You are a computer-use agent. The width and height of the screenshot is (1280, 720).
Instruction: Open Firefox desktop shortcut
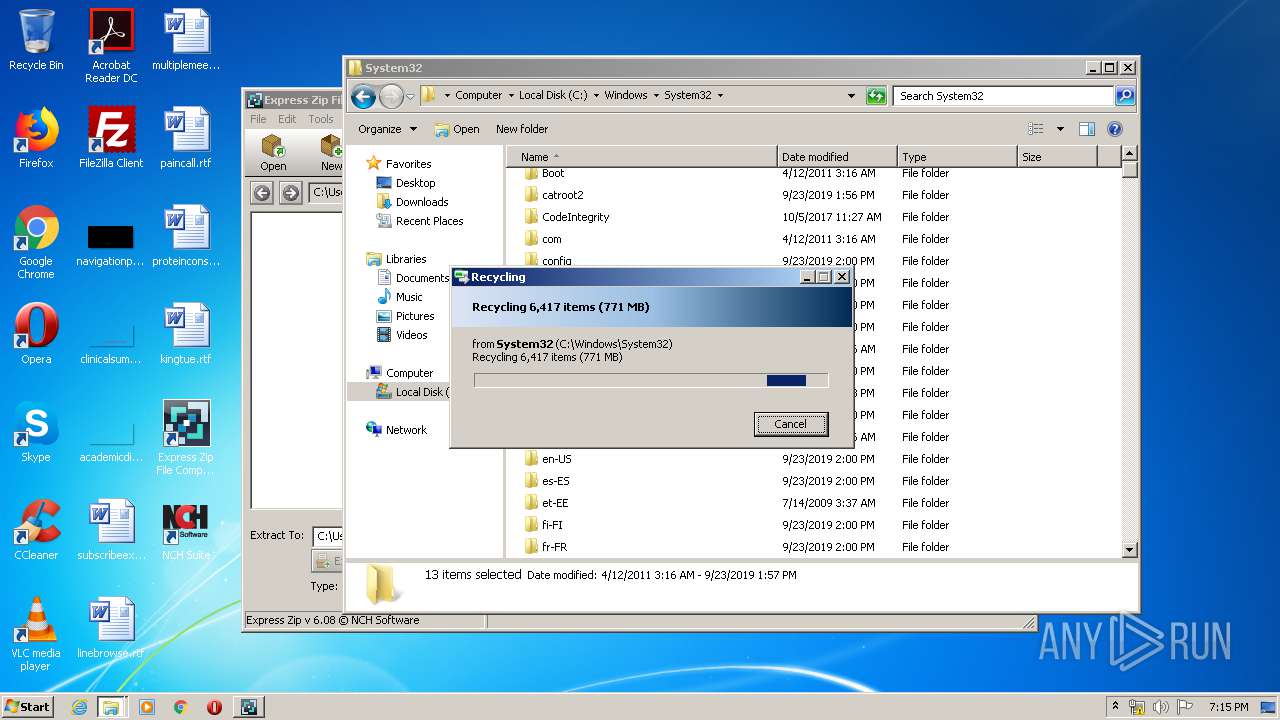coord(36,138)
